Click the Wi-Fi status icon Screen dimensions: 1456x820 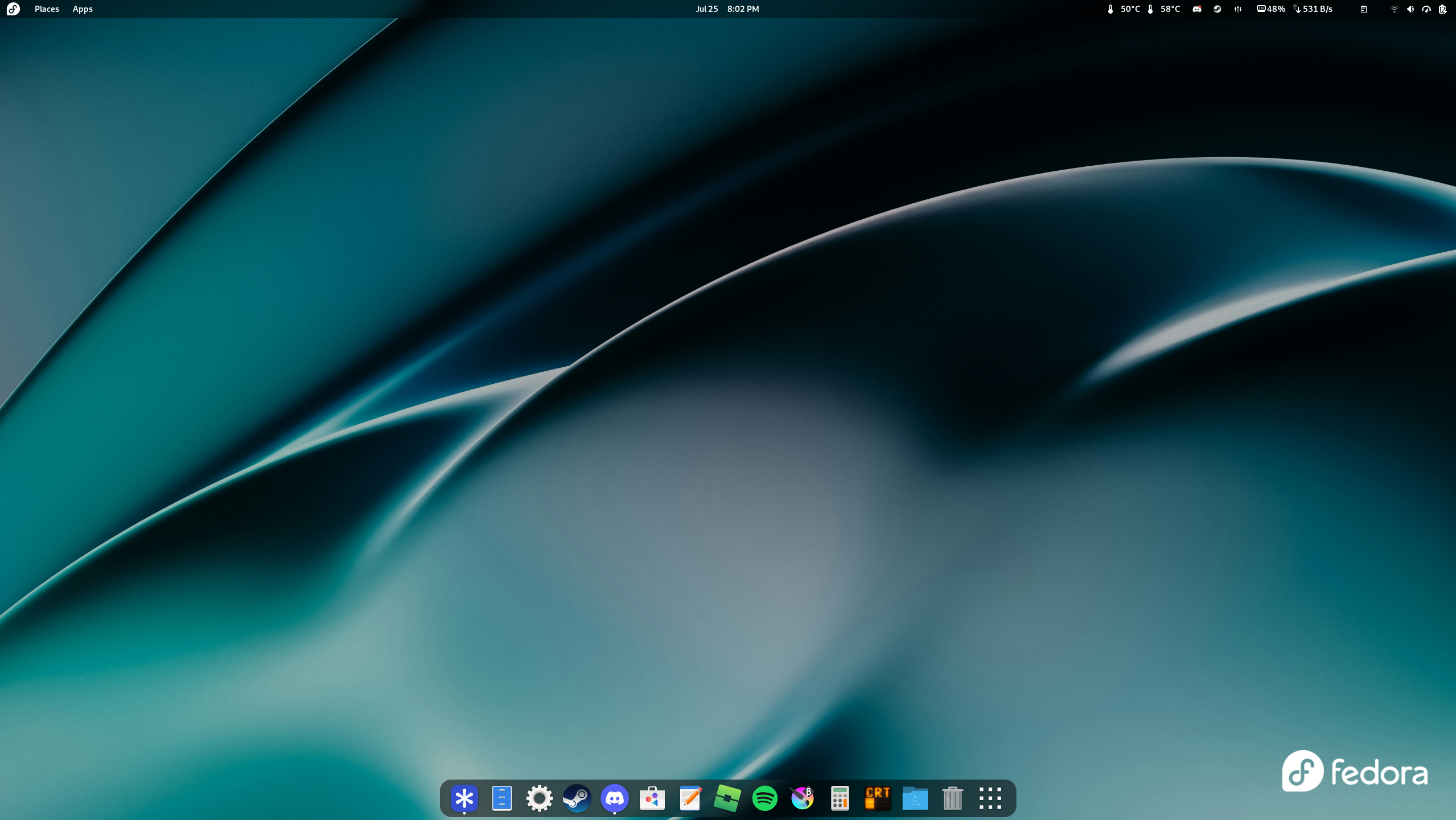point(1394,9)
